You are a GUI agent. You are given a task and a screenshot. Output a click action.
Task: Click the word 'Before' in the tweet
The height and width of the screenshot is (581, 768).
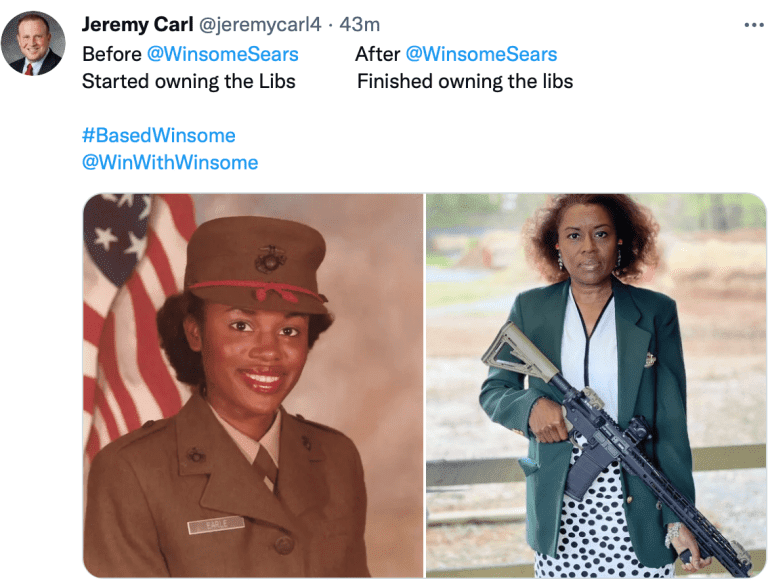click(x=112, y=54)
